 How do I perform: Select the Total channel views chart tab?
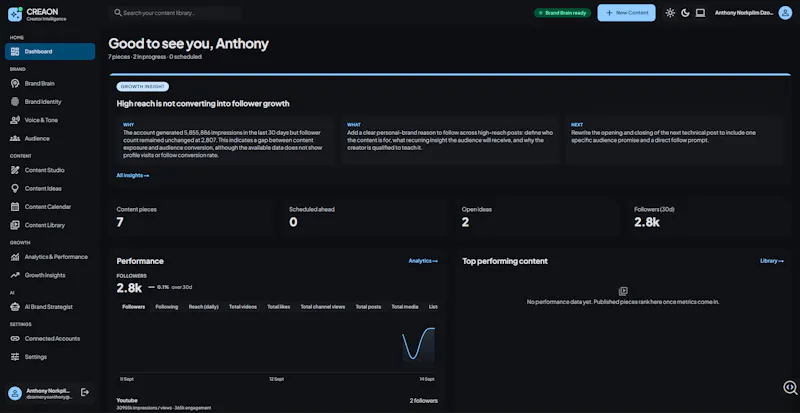(322, 307)
